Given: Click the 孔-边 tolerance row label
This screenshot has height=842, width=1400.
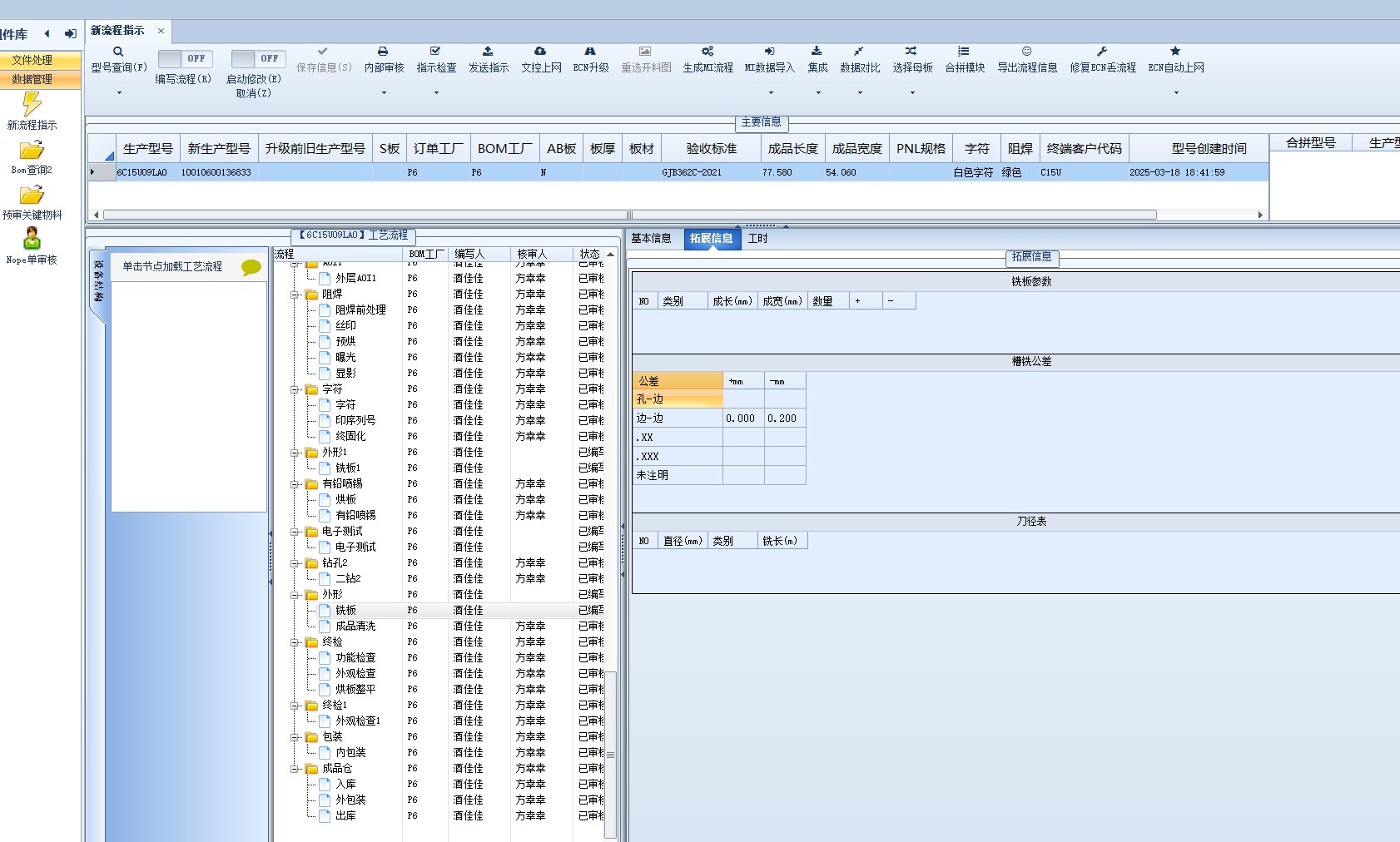Looking at the screenshot, I should click(x=678, y=399).
